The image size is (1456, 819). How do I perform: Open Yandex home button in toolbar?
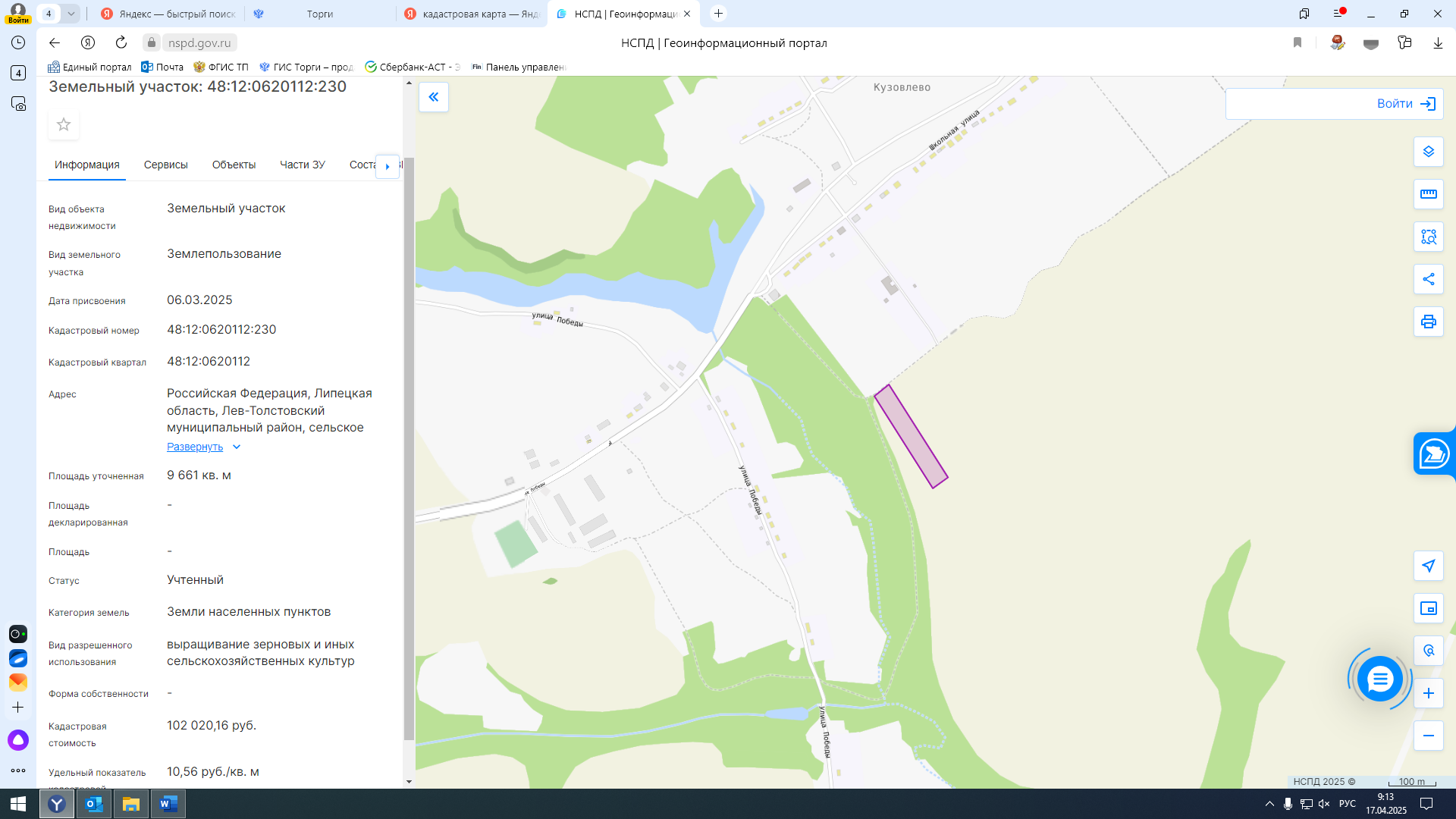pos(88,42)
